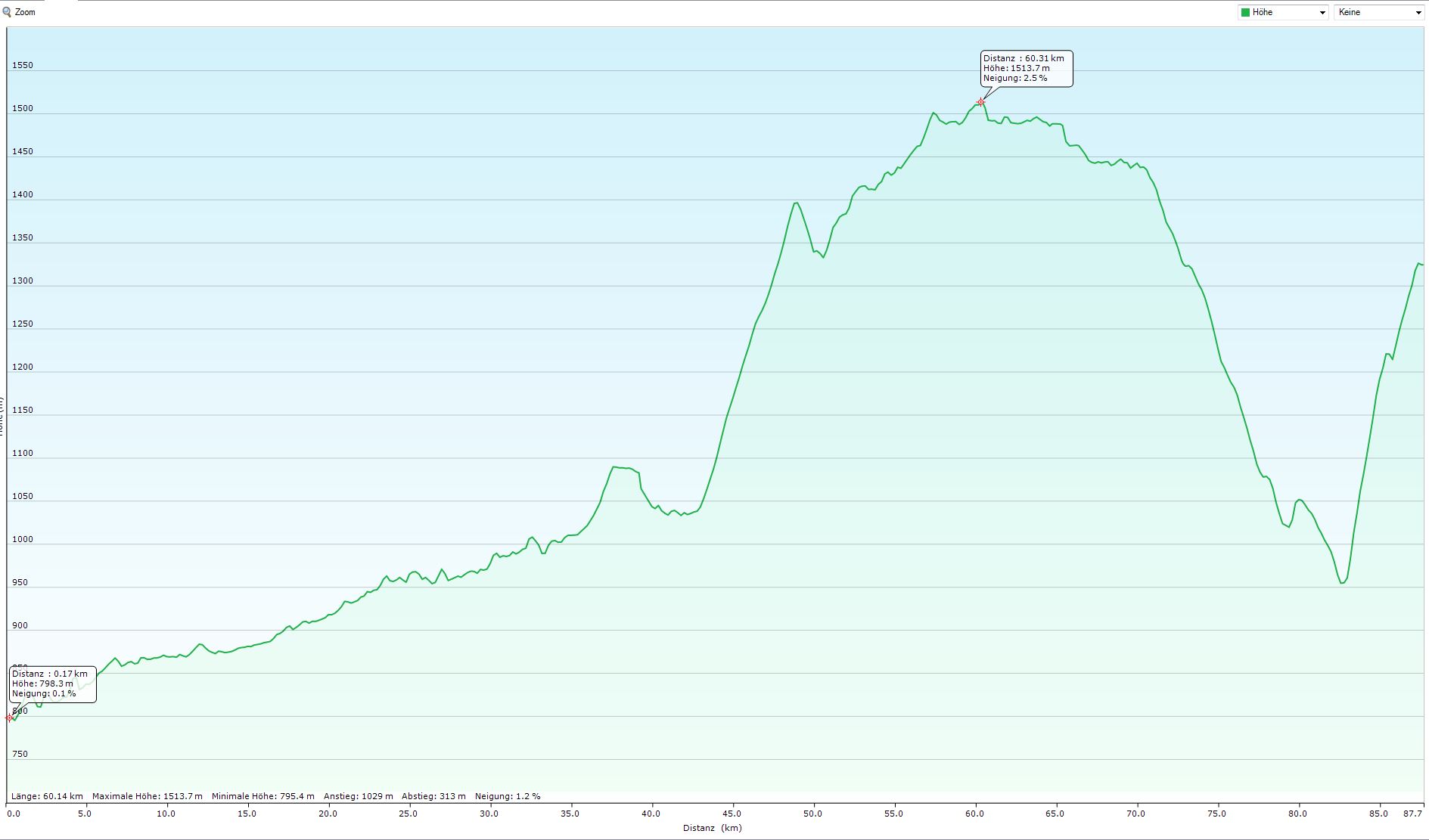
Task: Click the Zoom magnifier icon
Action: coord(7,12)
